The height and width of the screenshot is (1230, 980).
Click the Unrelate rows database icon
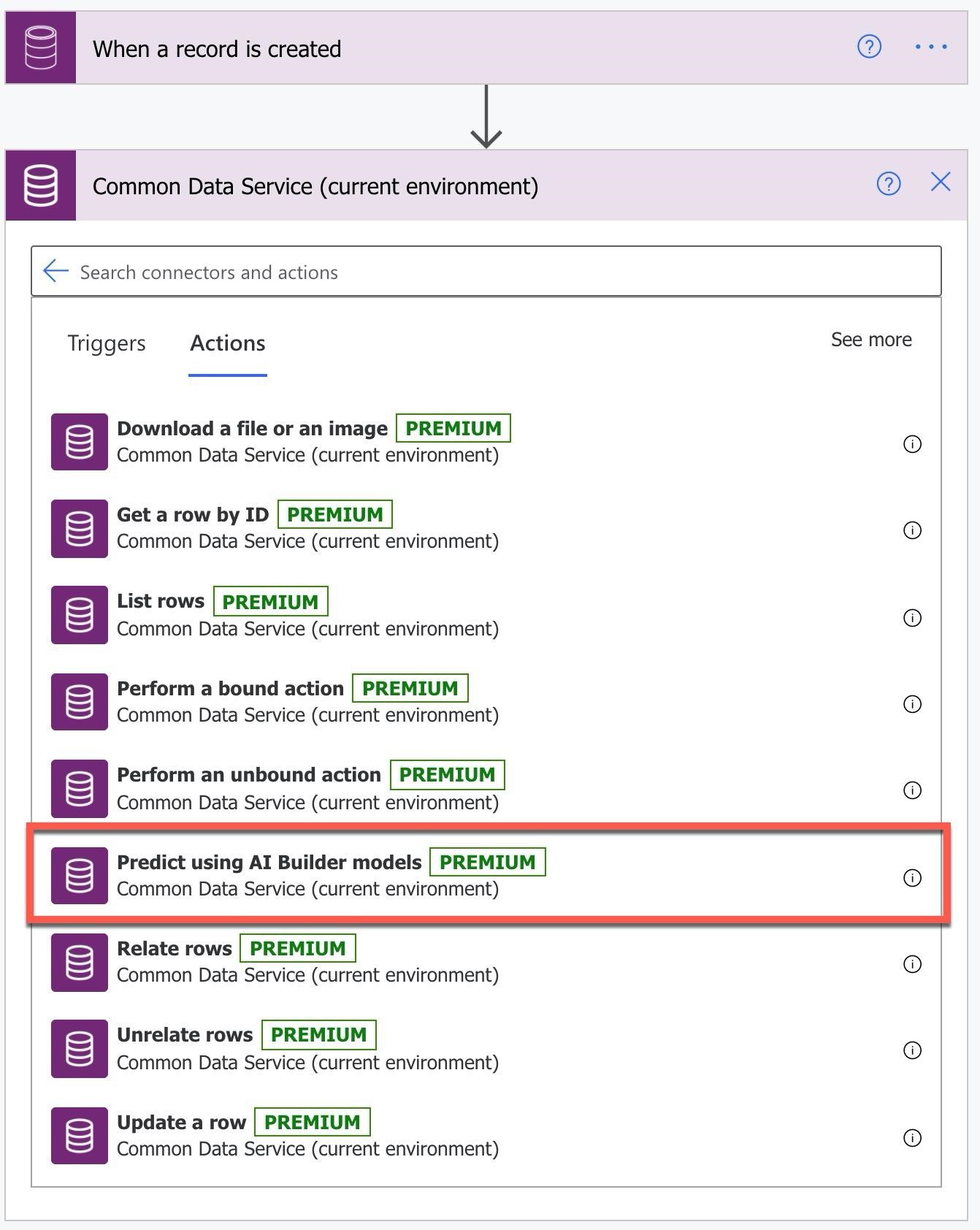[80, 1049]
